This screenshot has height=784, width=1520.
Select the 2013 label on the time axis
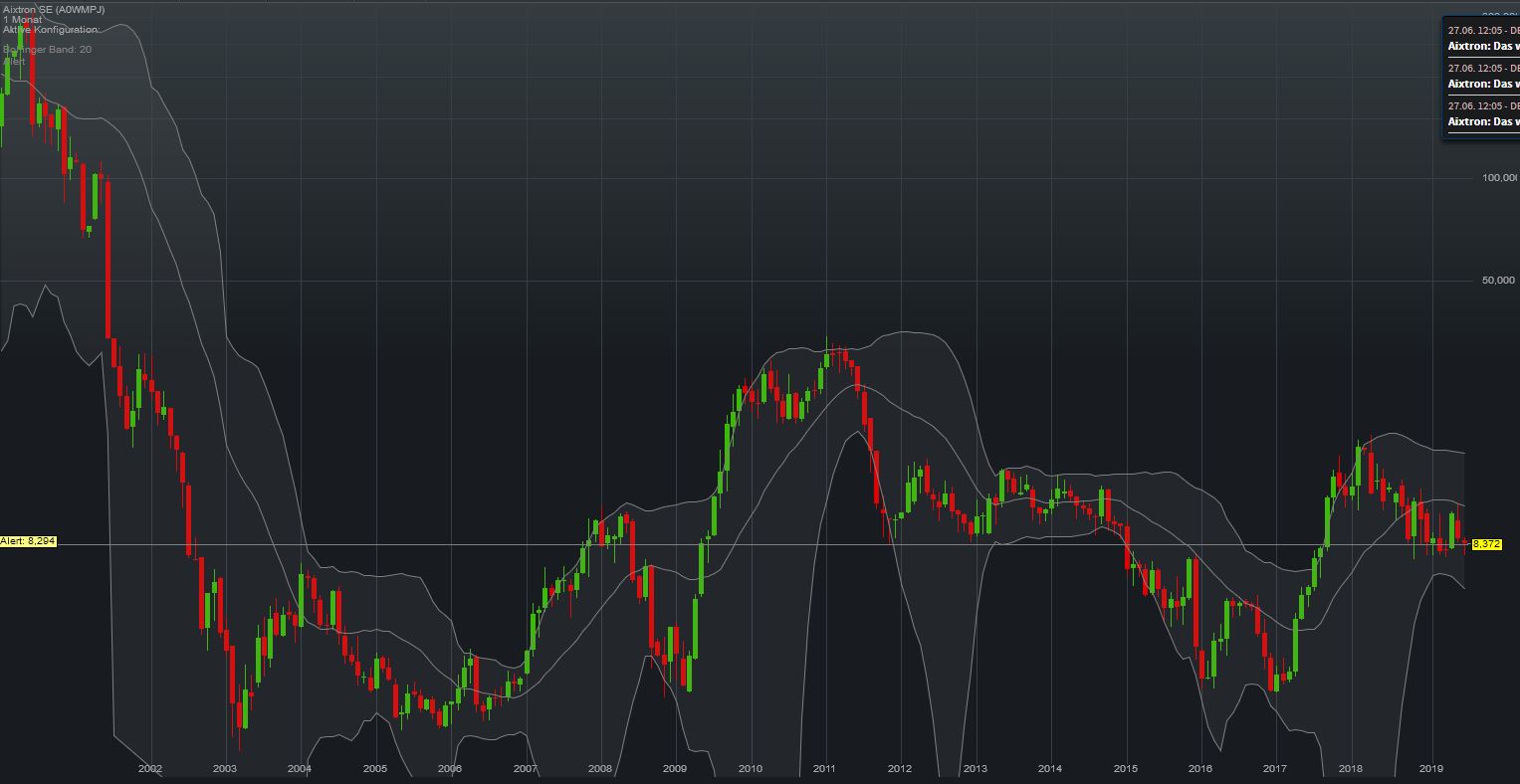click(976, 768)
